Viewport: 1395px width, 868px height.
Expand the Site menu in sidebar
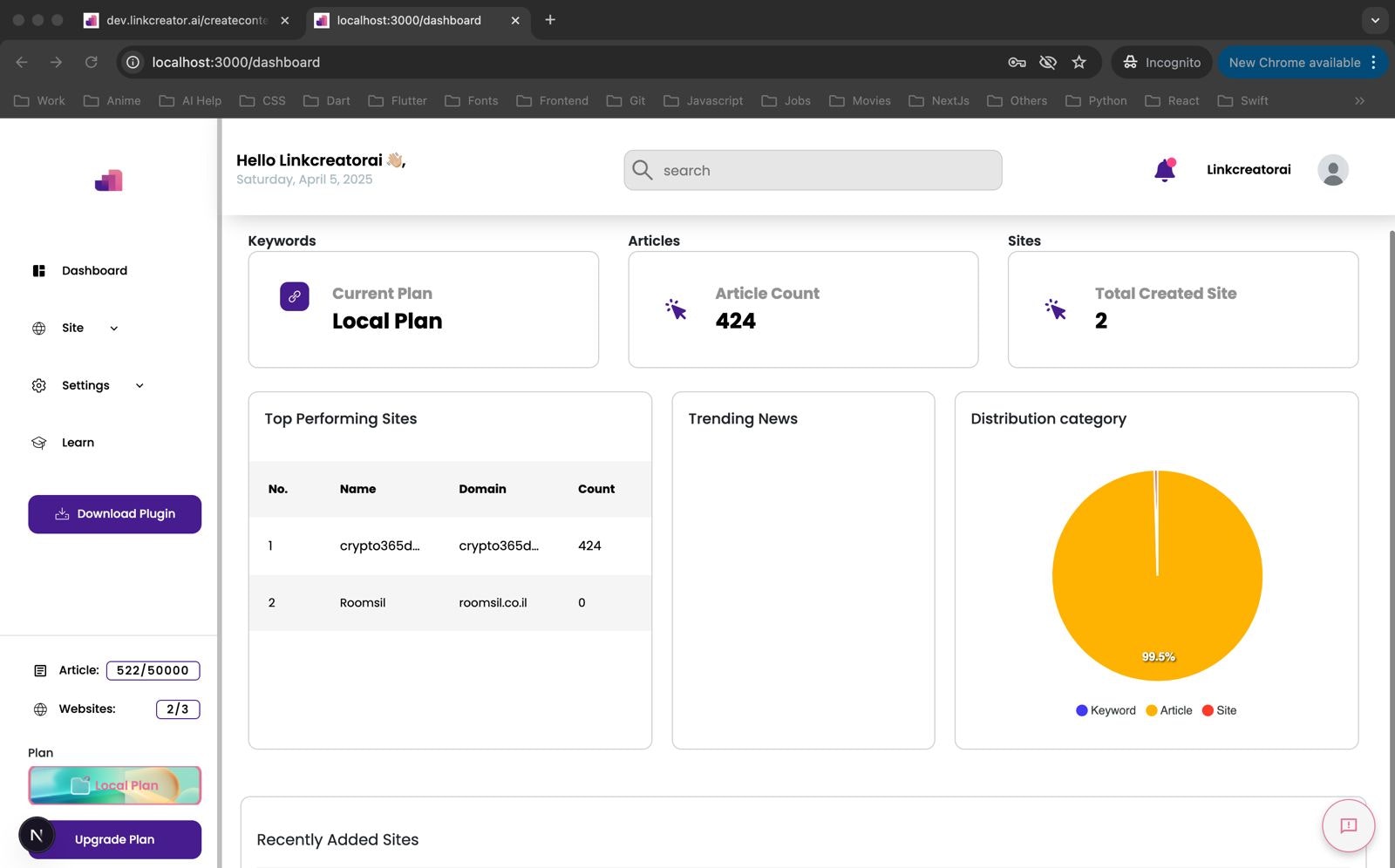(x=74, y=329)
